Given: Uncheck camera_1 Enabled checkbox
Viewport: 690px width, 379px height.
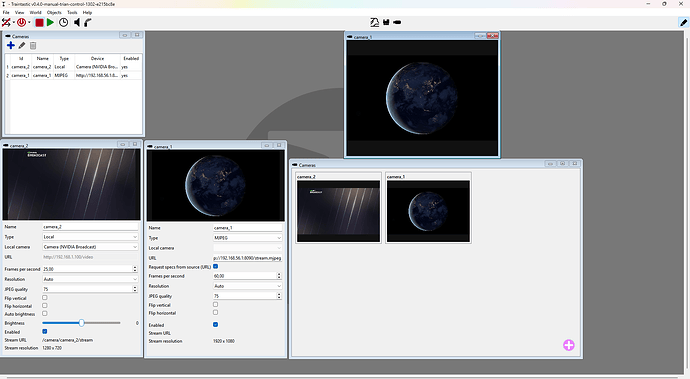Looking at the screenshot, I should click(x=216, y=324).
